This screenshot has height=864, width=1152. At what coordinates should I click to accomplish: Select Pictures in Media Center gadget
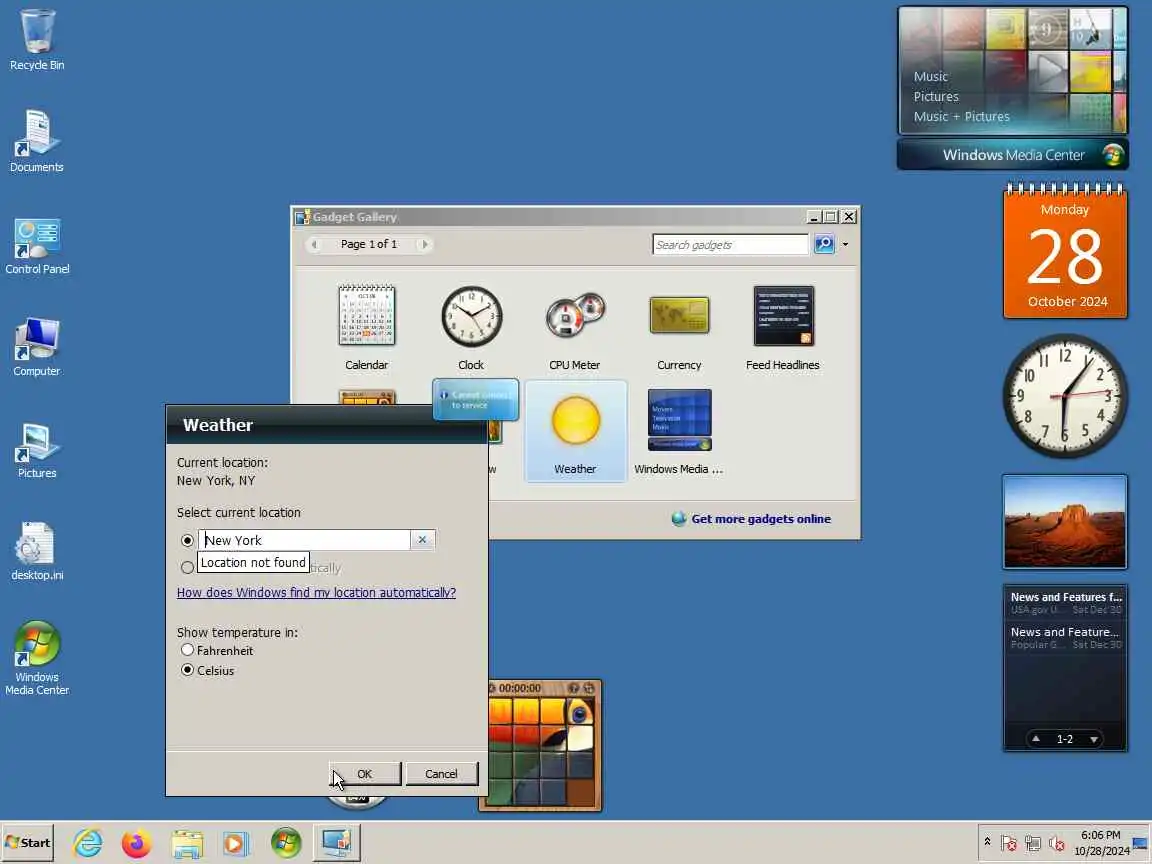coord(936,96)
